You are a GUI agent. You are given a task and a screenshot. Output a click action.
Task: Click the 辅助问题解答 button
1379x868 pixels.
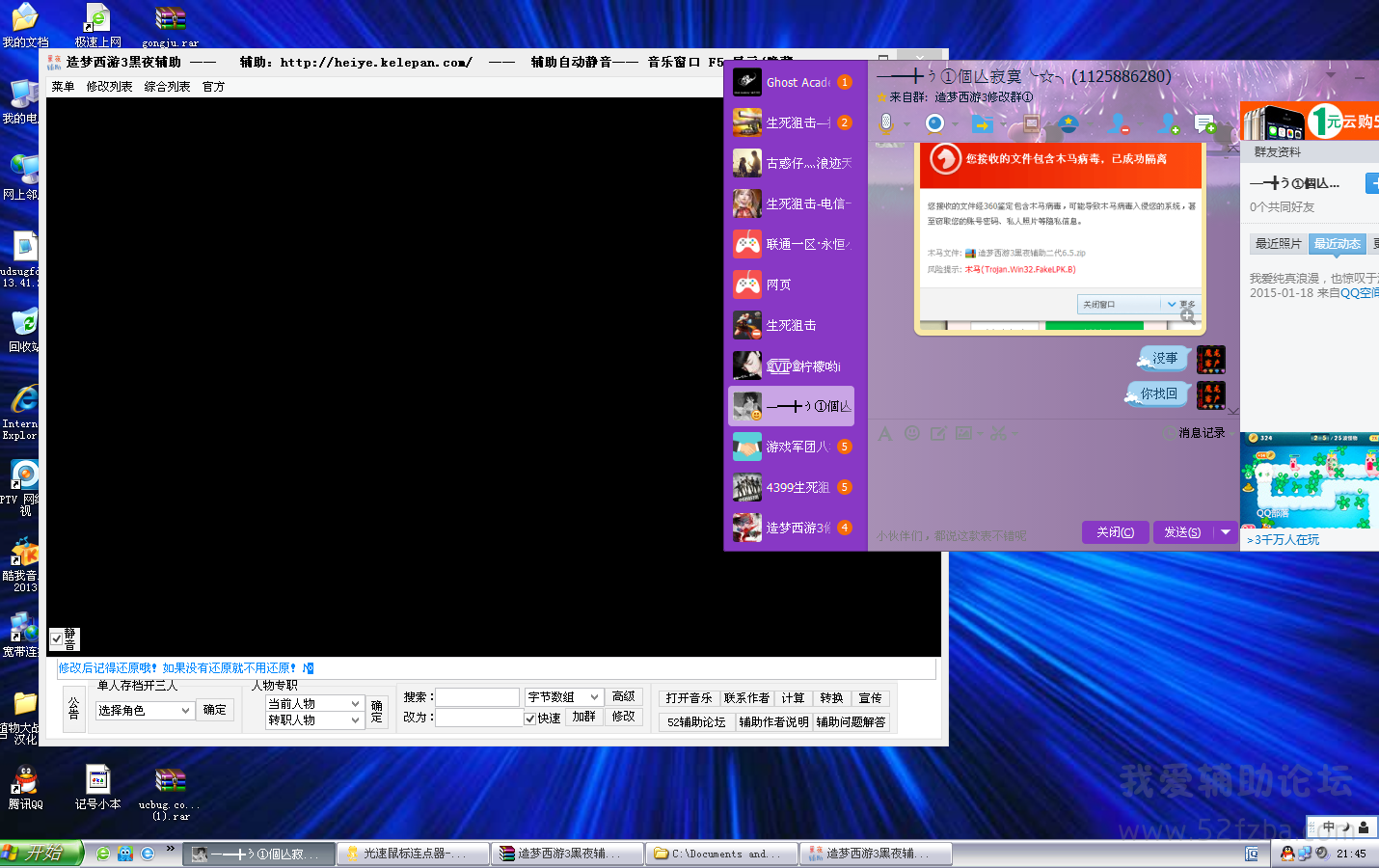point(852,722)
